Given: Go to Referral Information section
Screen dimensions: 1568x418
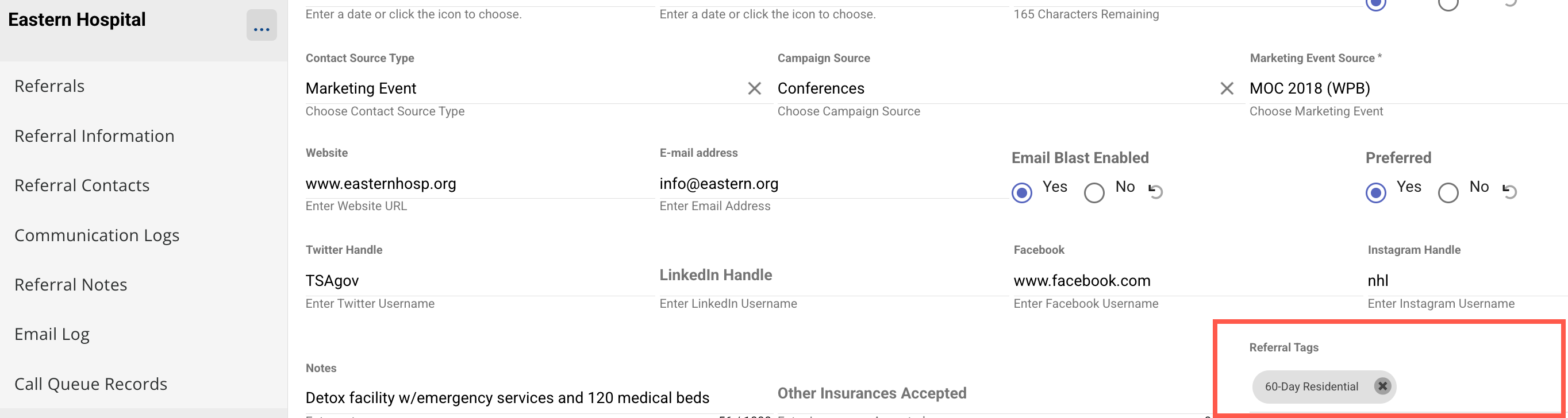Looking at the screenshot, I should point(94,136).
